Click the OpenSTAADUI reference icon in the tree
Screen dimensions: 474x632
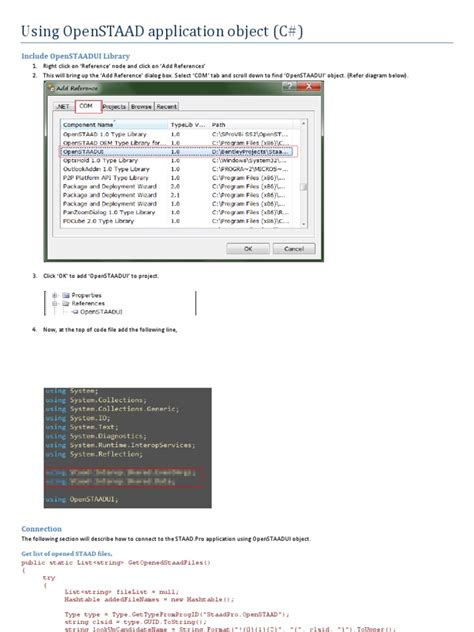tap(75, 312)
